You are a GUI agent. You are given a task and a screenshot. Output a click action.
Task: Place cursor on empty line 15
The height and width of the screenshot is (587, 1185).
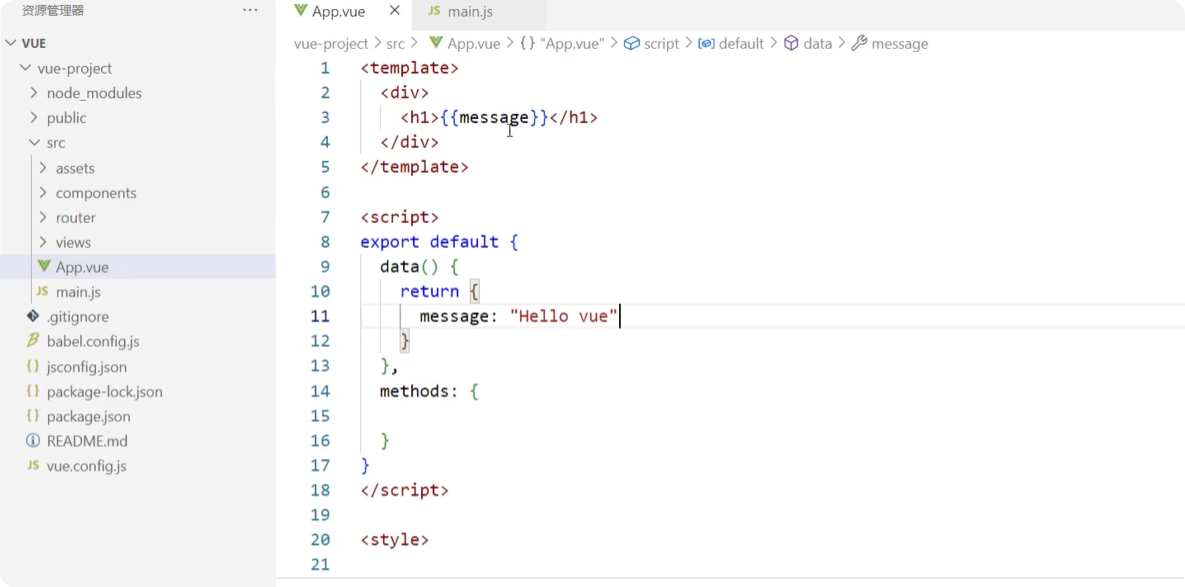(772, 416)
